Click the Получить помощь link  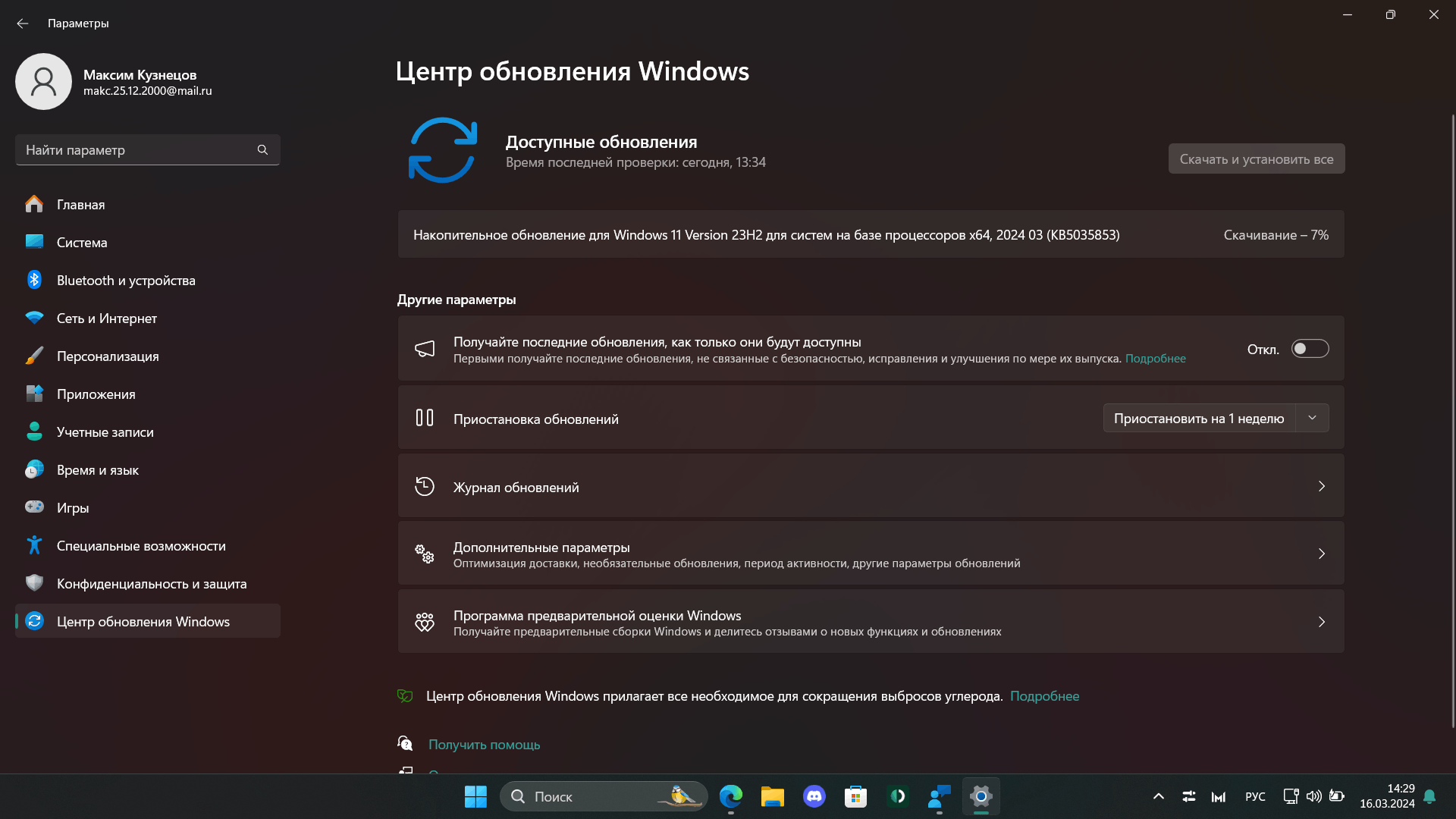pos(484,745)
